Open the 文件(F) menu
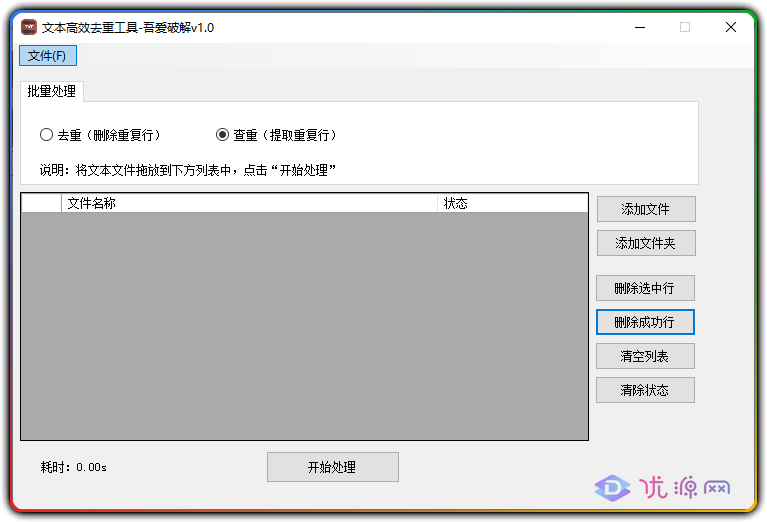This screenshot has width=767, height=522. tap(47, 56)
